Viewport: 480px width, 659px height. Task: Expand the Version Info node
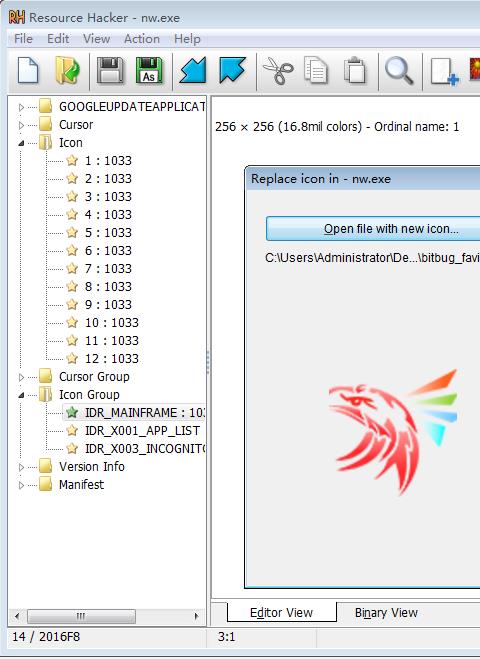[x=21, y=467]
